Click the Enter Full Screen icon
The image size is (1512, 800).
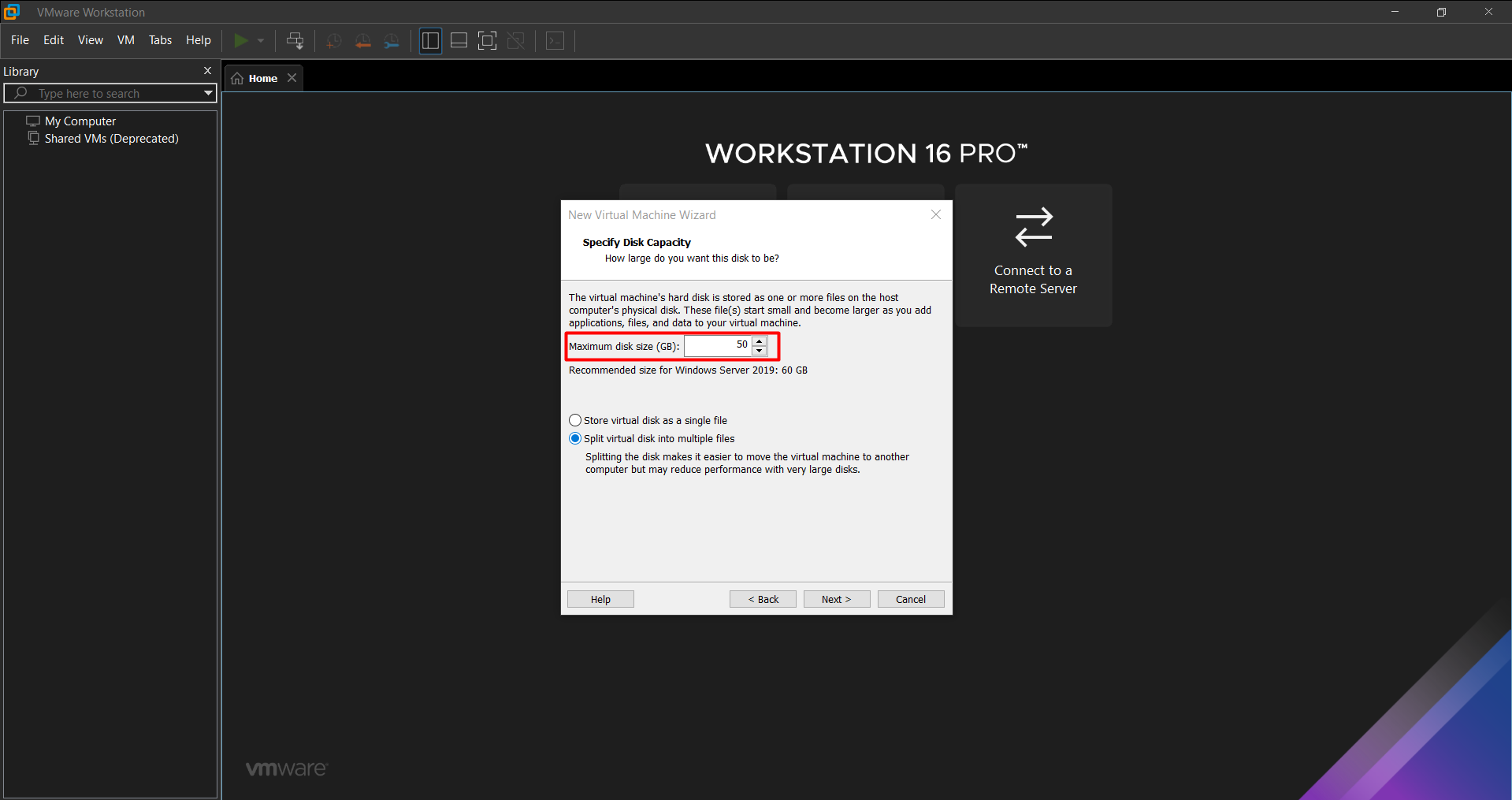coord(488,41)
